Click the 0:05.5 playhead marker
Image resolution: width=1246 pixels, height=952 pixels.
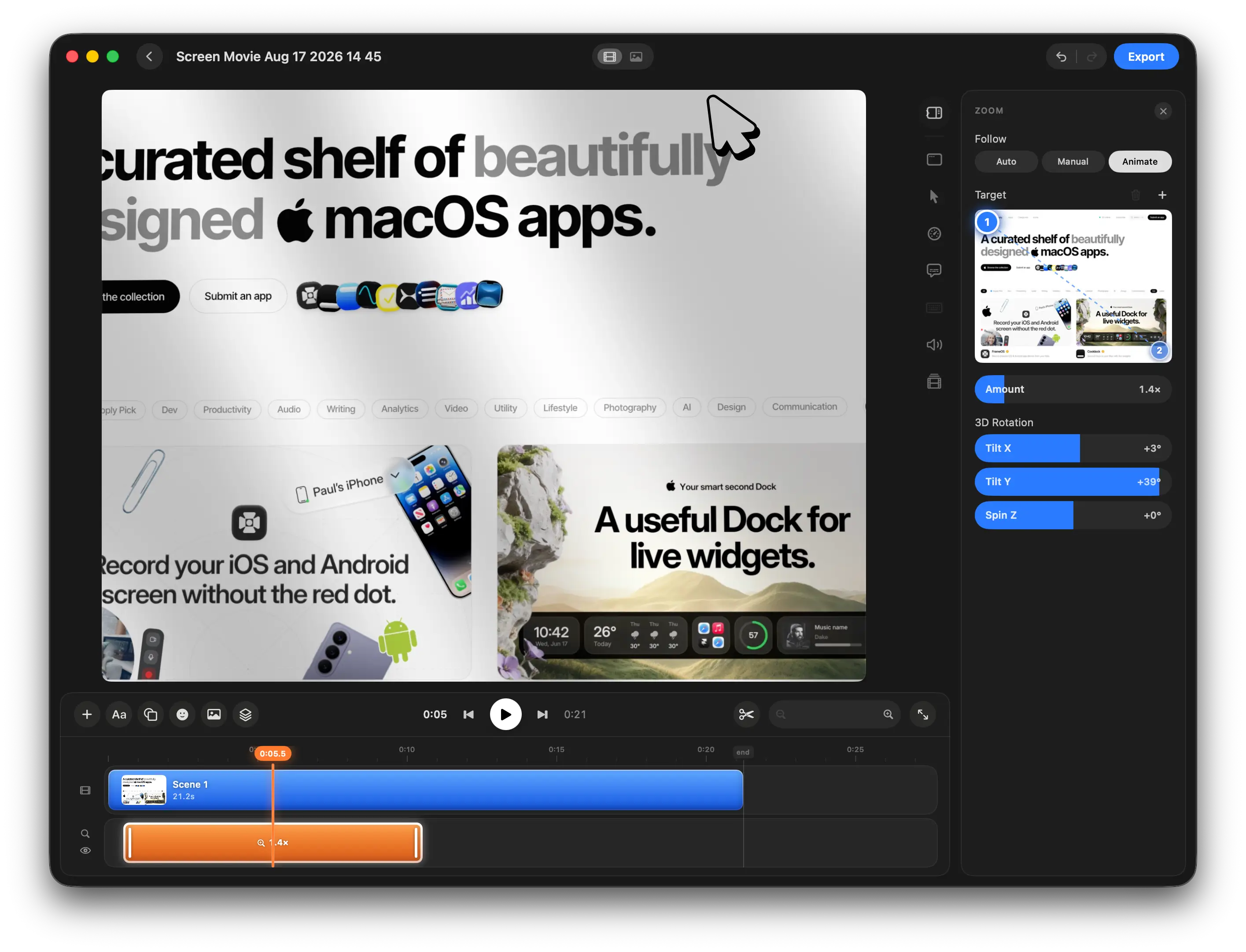pyautogui.click(x=273, y=754)
